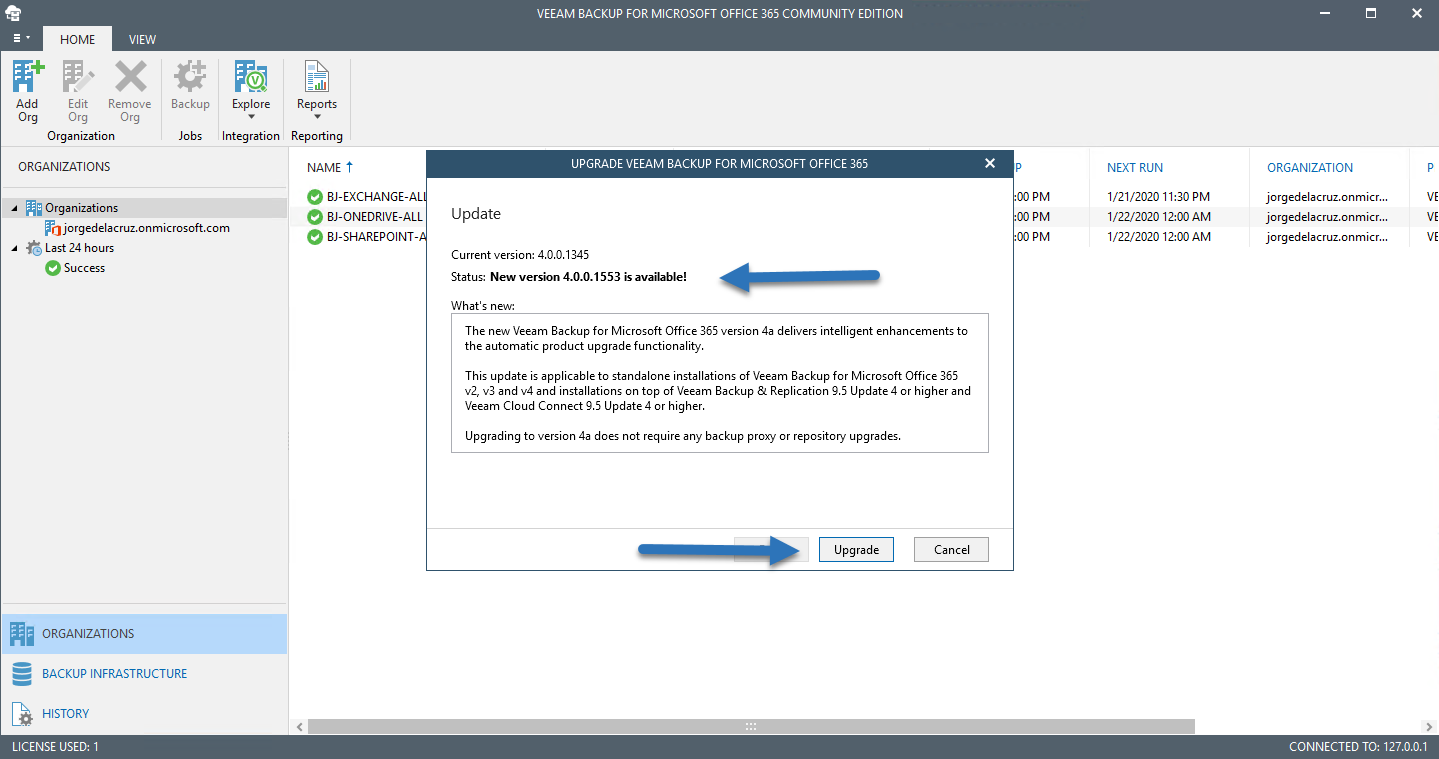Click the New version 4.0.0.1553 status text
1439x759 pixels.
(x=588, y=276)
